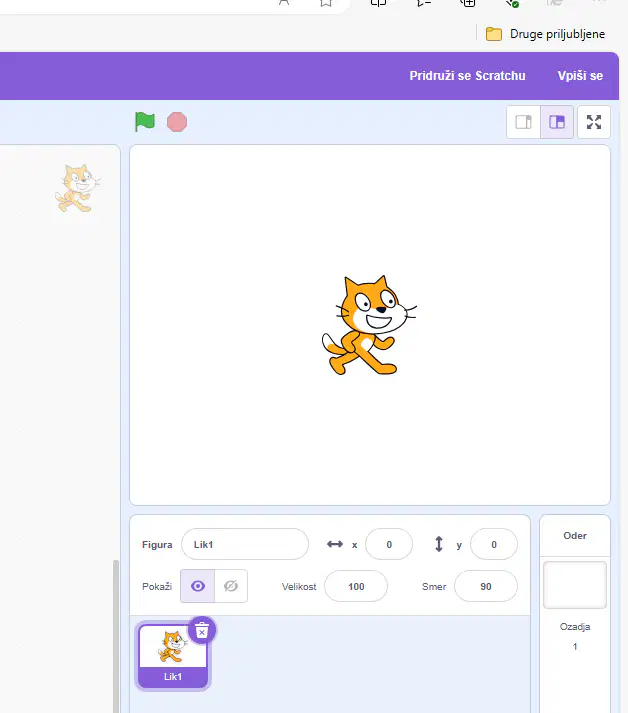Click the Smer direction field
The height and width of the screenshot is (713, 628).
pos(486,587)
